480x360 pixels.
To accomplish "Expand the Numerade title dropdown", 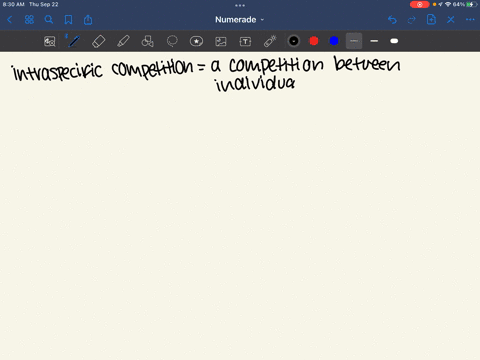I will (x=239, y=20).
